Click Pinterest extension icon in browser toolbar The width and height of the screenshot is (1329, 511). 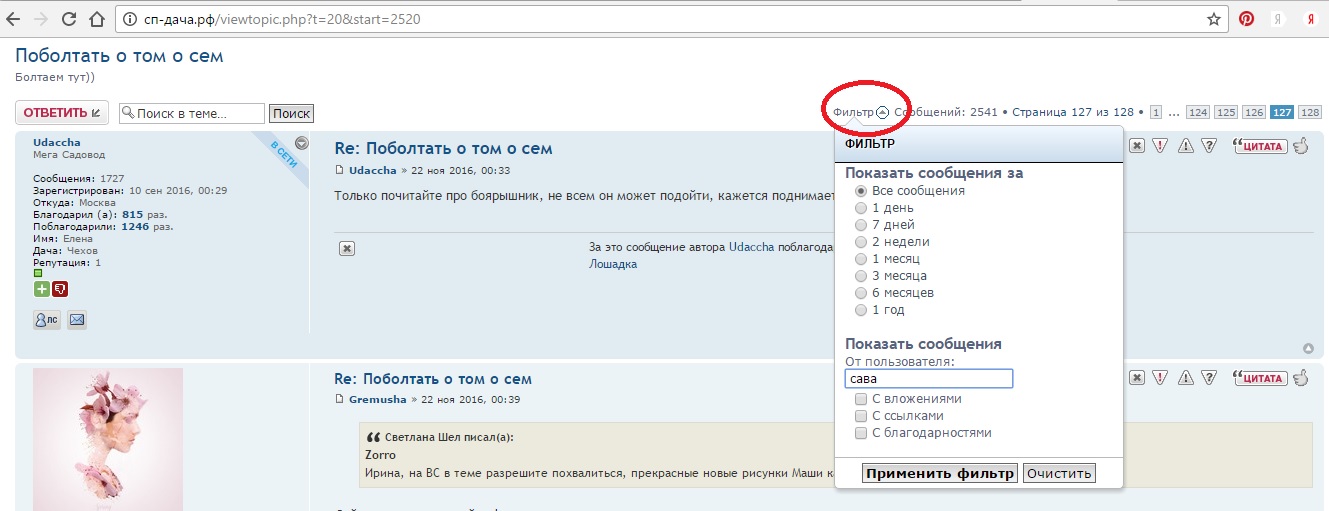click(1246, 19)
